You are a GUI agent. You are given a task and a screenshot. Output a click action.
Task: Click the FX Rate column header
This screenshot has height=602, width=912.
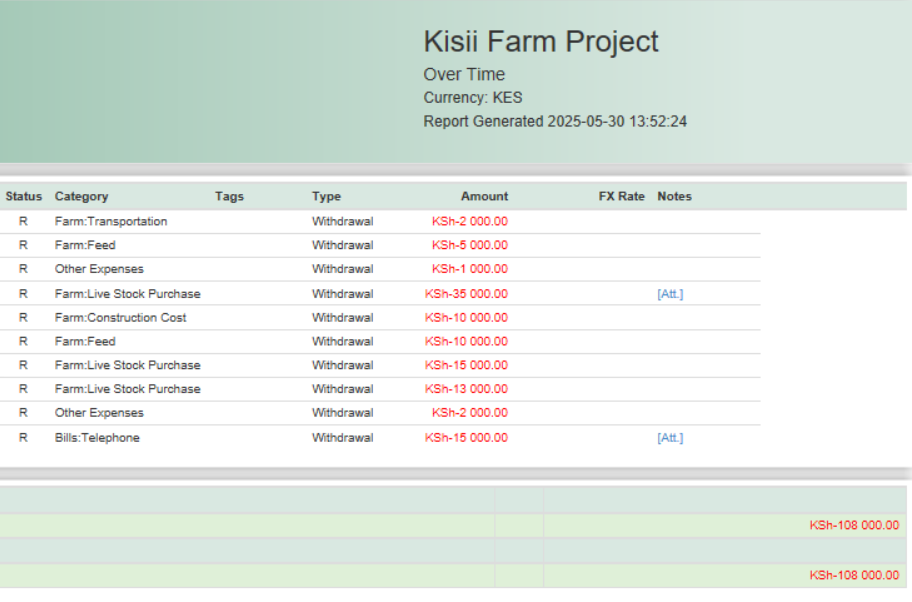click(x=621, y=197)
